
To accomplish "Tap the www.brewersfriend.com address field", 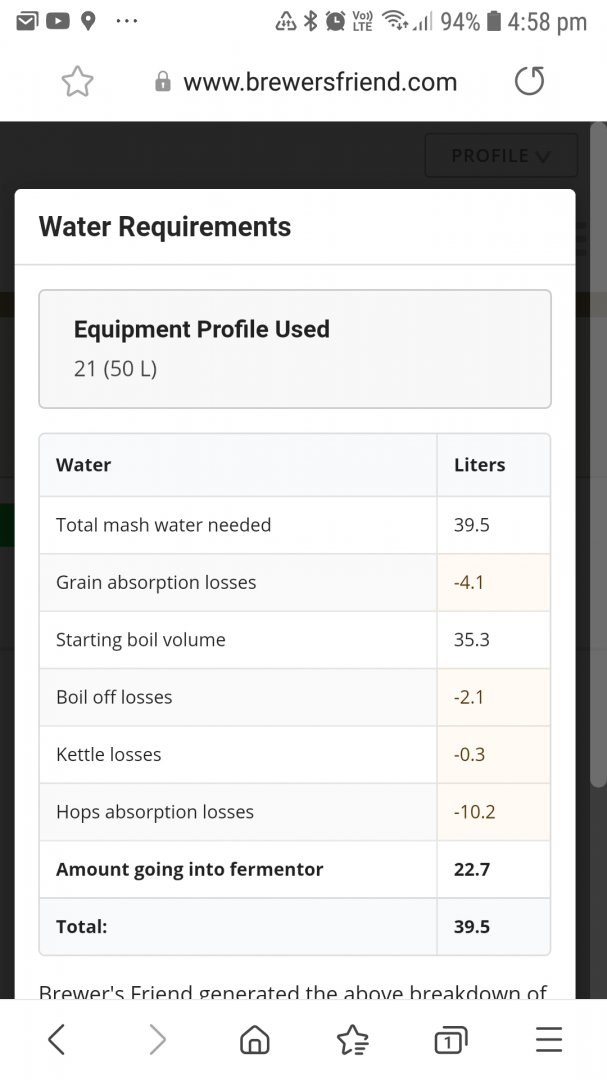I will point(320,82).
